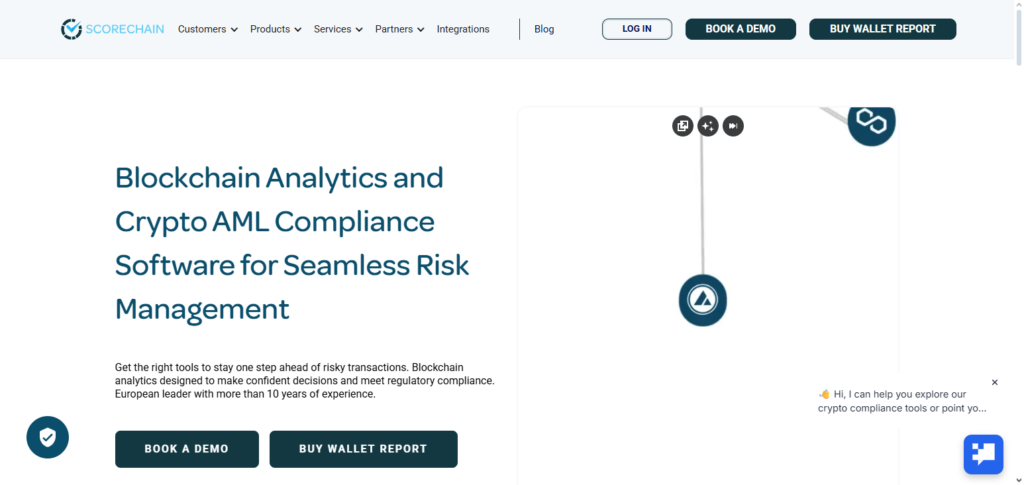Click the Scorechain logo icon
1024x485 pixels.
click(x=71, y=29)
